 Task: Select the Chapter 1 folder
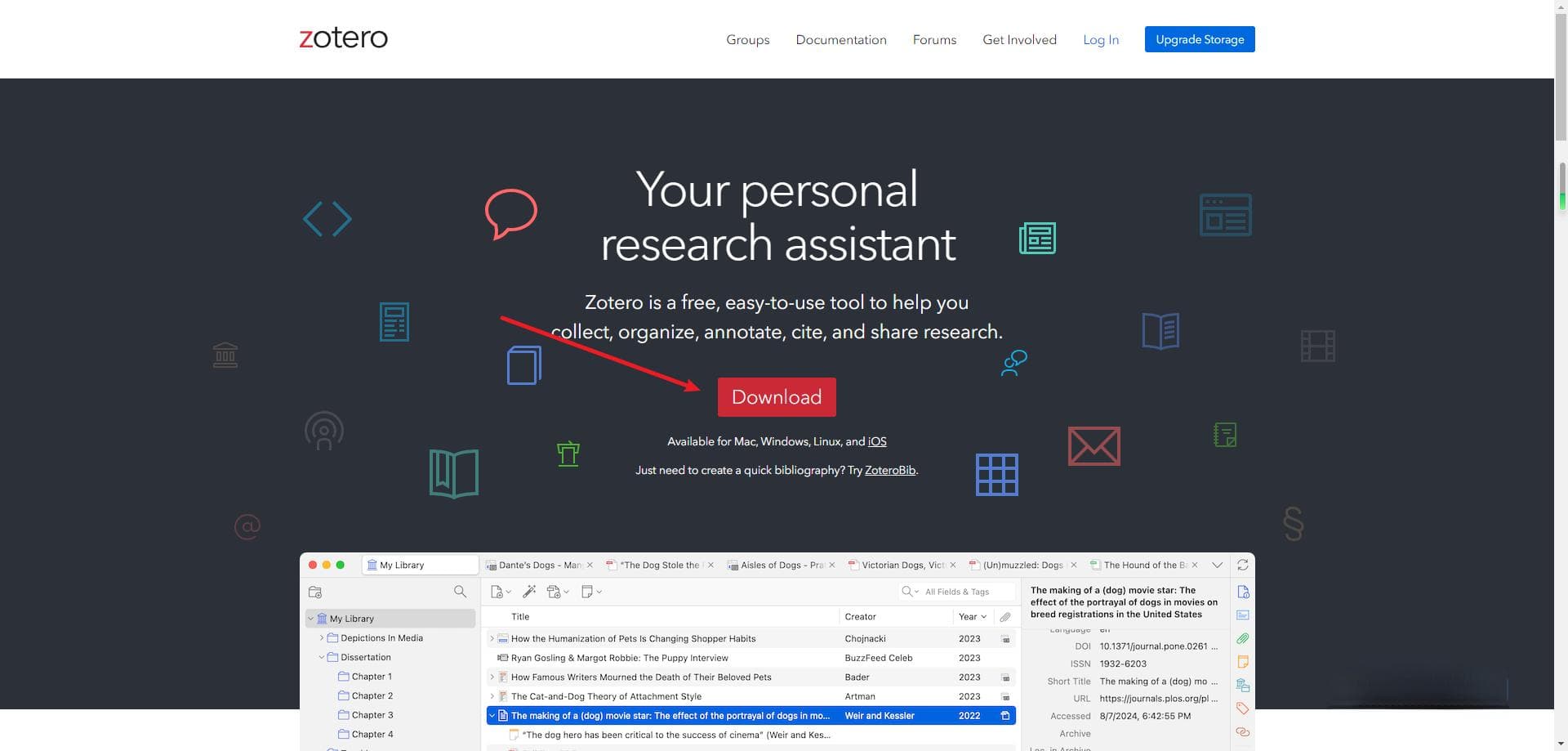point(372,677)
